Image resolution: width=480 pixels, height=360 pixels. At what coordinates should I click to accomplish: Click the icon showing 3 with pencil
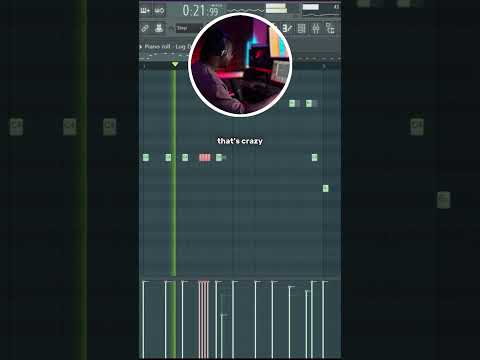pos(287,28)
